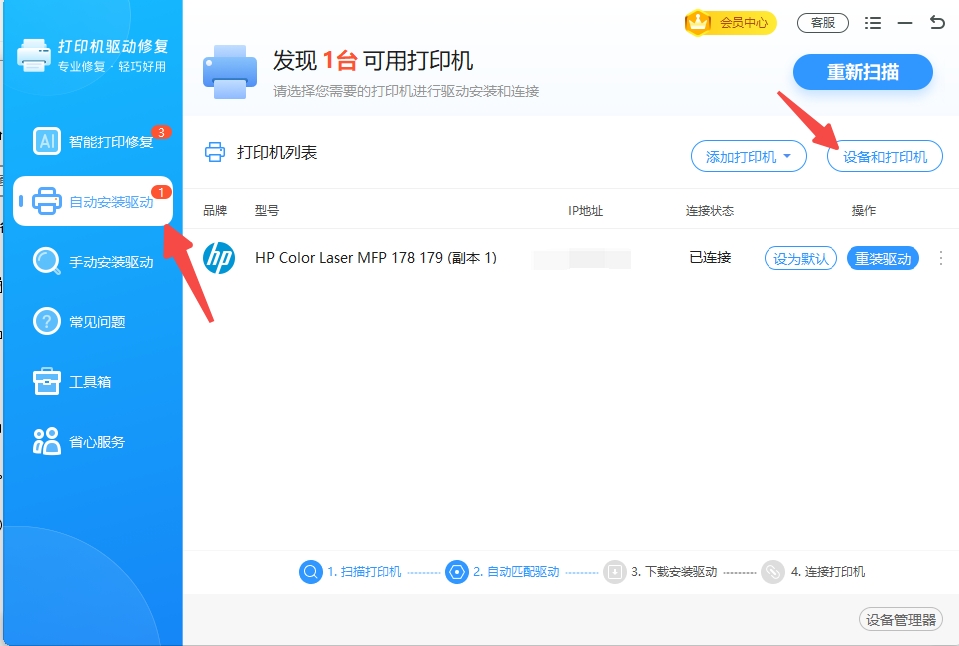Screen dimensions: 959x646
Task: Click the hamburger list icon top right
Action: pyautogui.click(x=872, y=21)
